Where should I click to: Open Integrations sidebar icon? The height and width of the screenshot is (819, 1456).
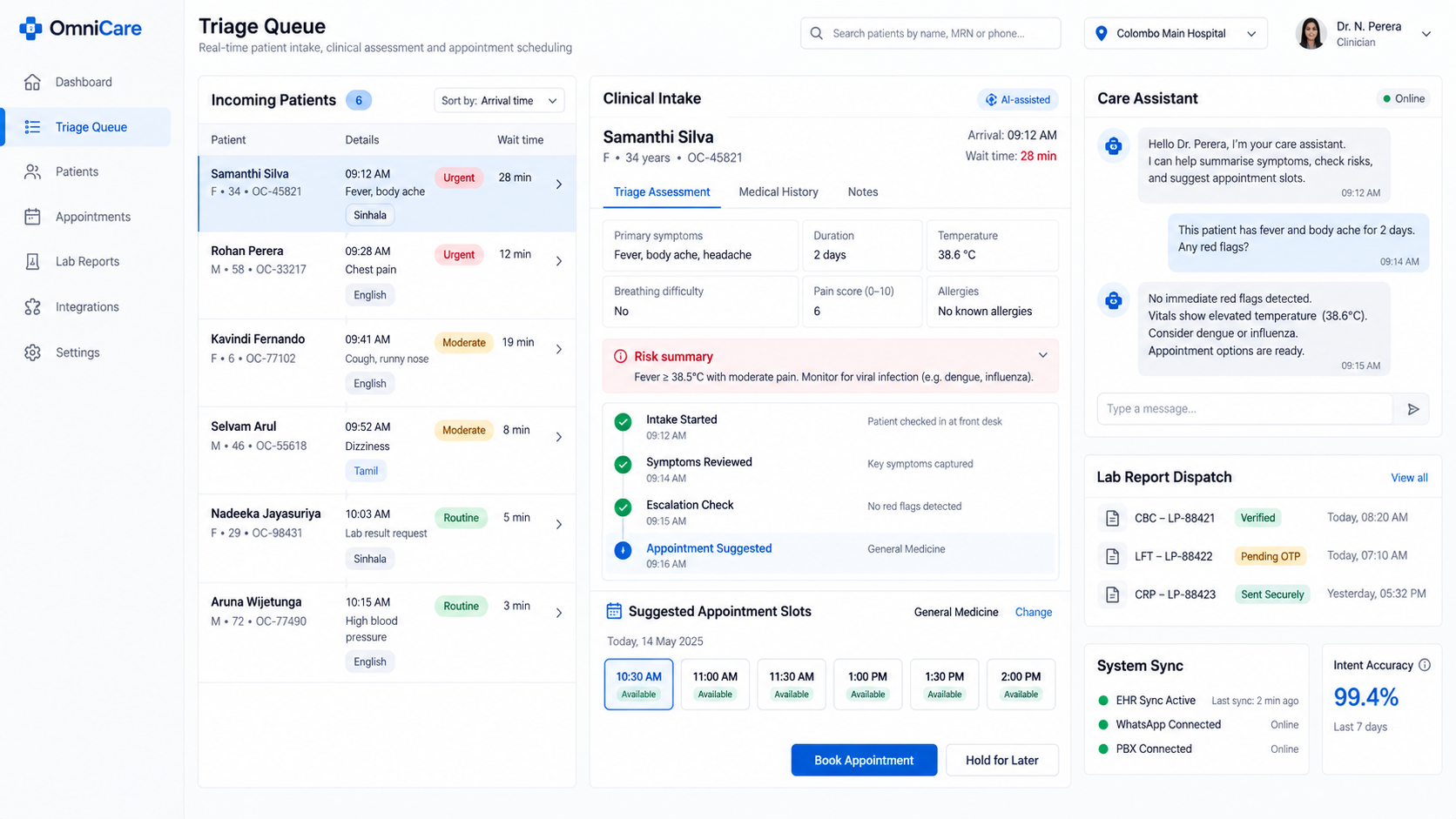(32, 306)
